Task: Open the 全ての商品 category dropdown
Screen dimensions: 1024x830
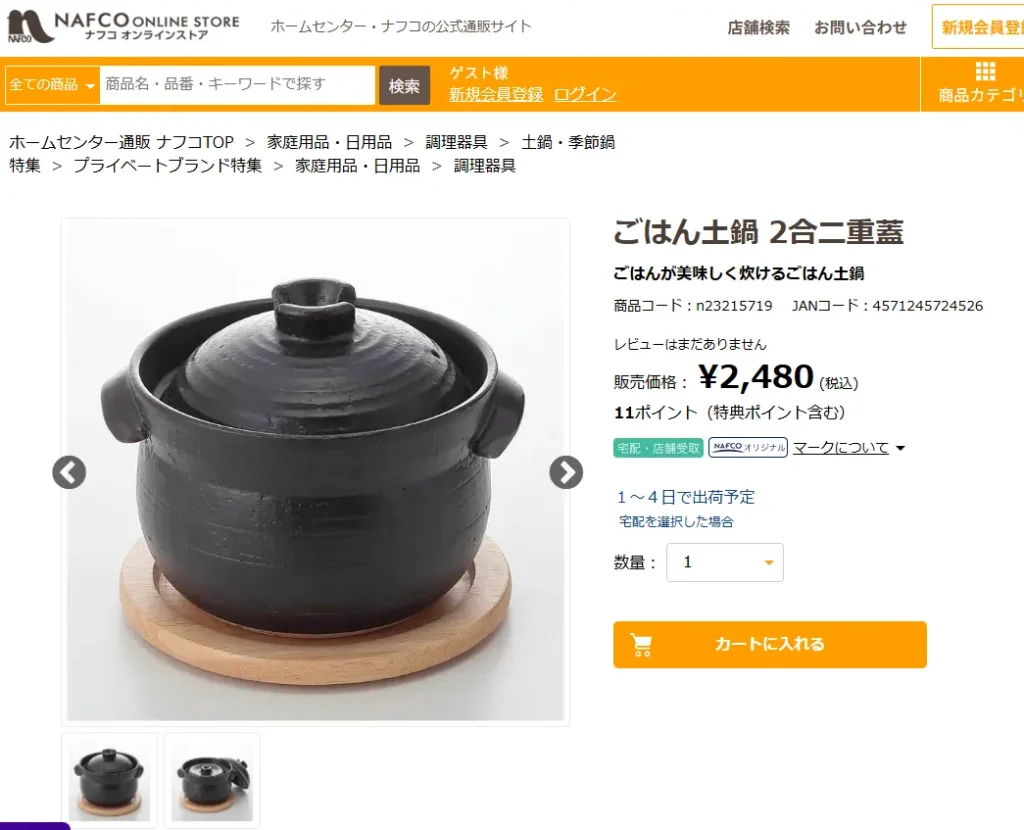Action: 52,85
